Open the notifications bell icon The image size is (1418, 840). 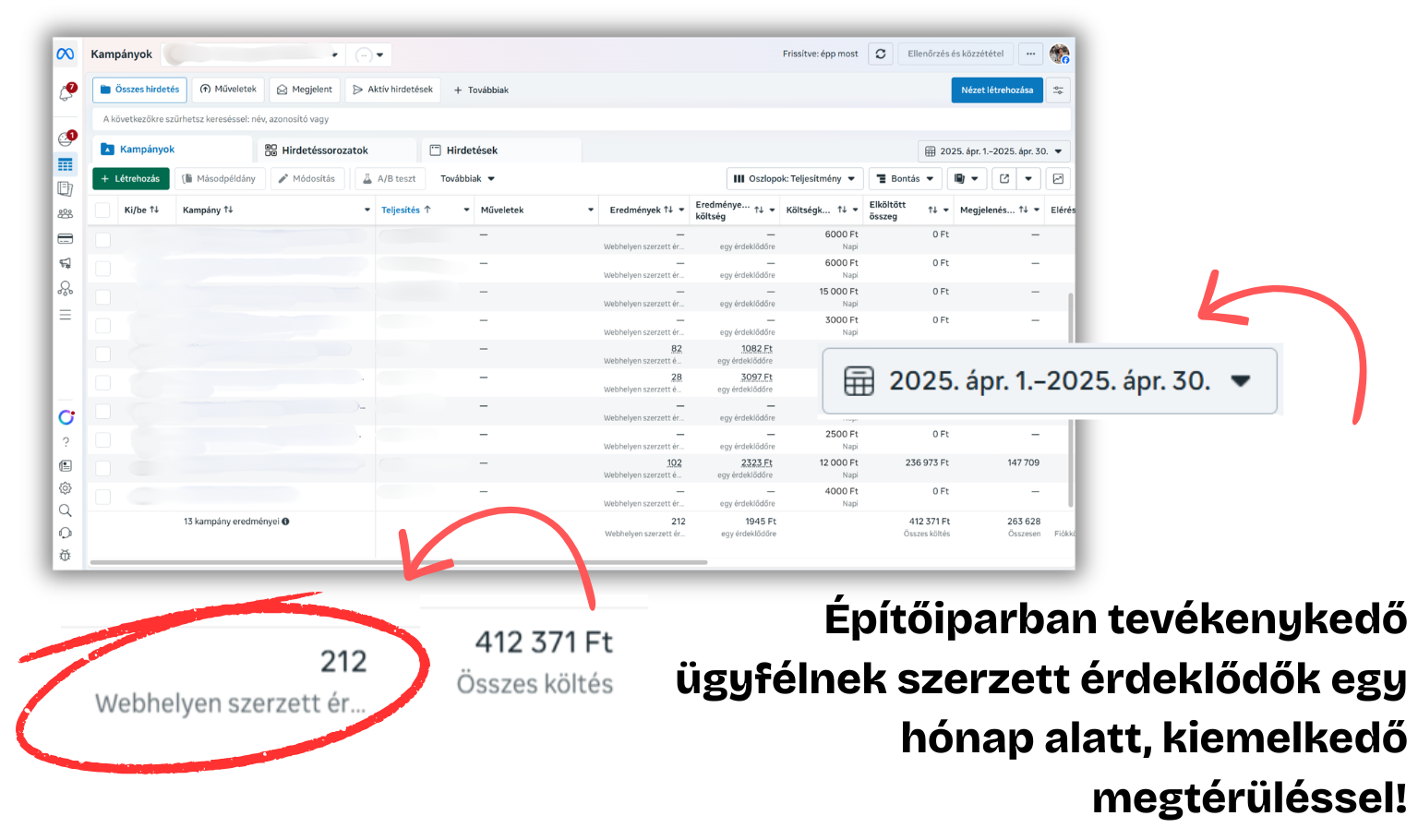point(66,93)
